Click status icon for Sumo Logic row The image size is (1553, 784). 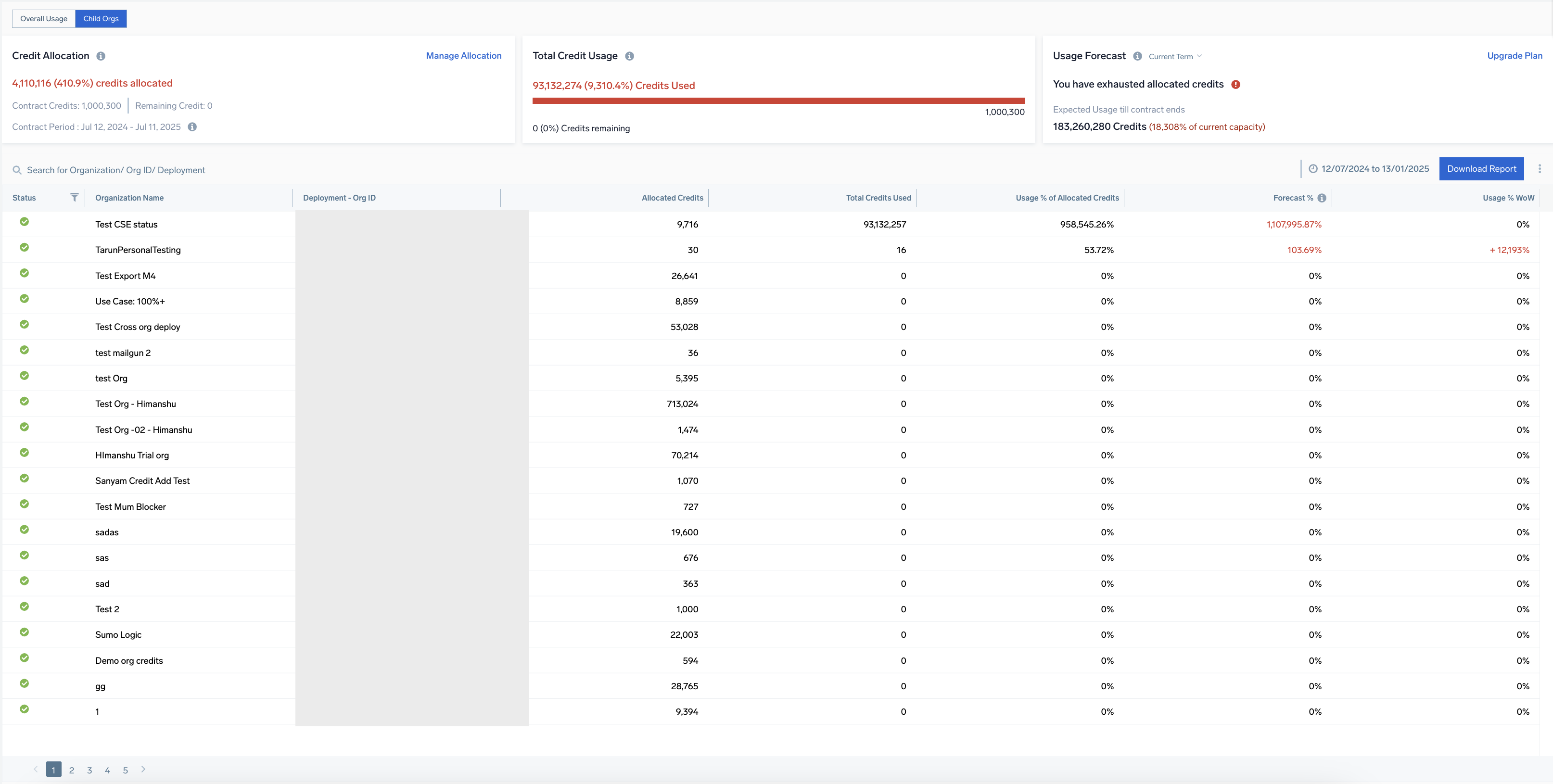(x=24, y=632)
